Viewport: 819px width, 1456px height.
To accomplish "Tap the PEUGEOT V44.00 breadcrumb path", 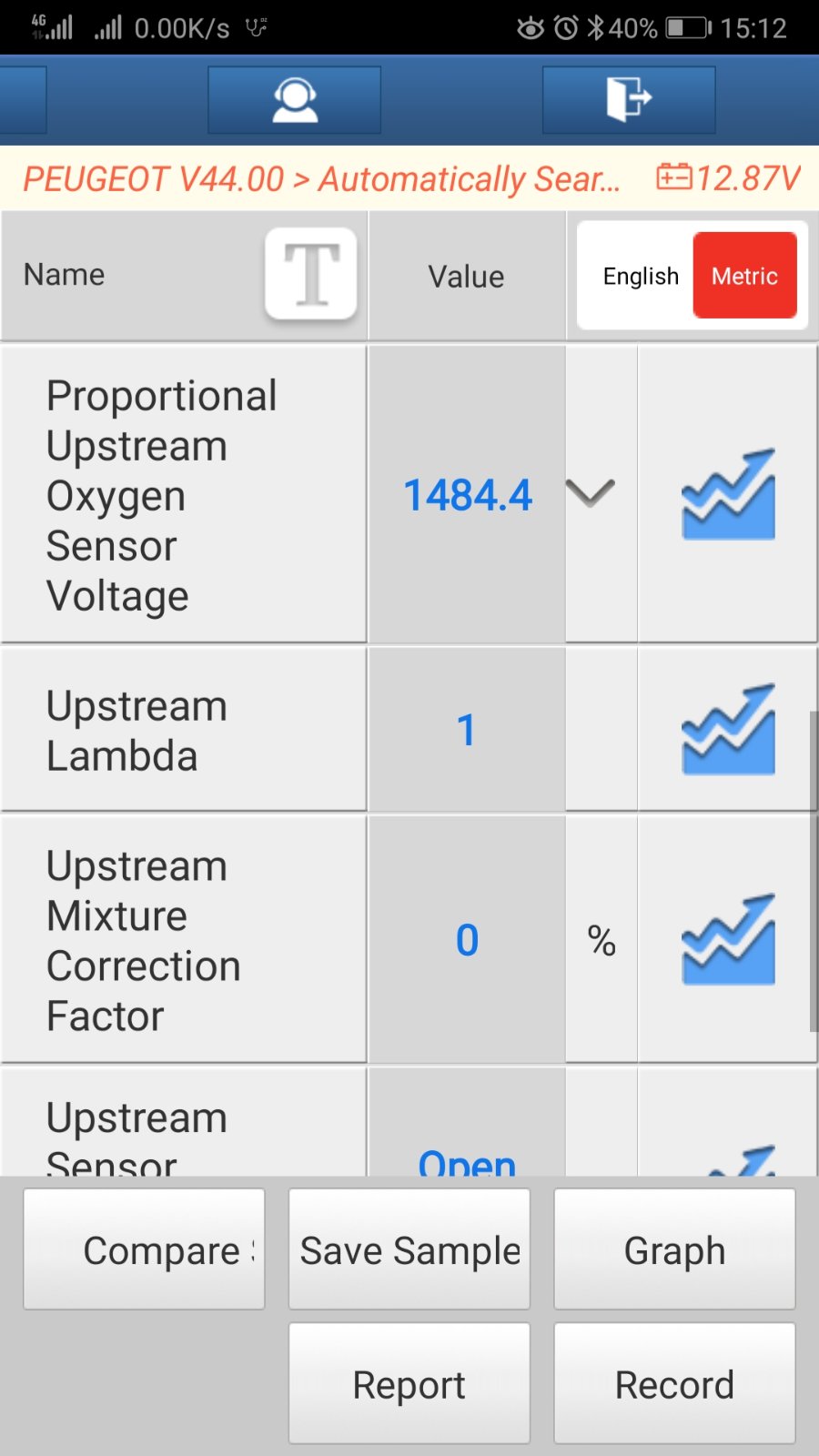I will 321,178.
